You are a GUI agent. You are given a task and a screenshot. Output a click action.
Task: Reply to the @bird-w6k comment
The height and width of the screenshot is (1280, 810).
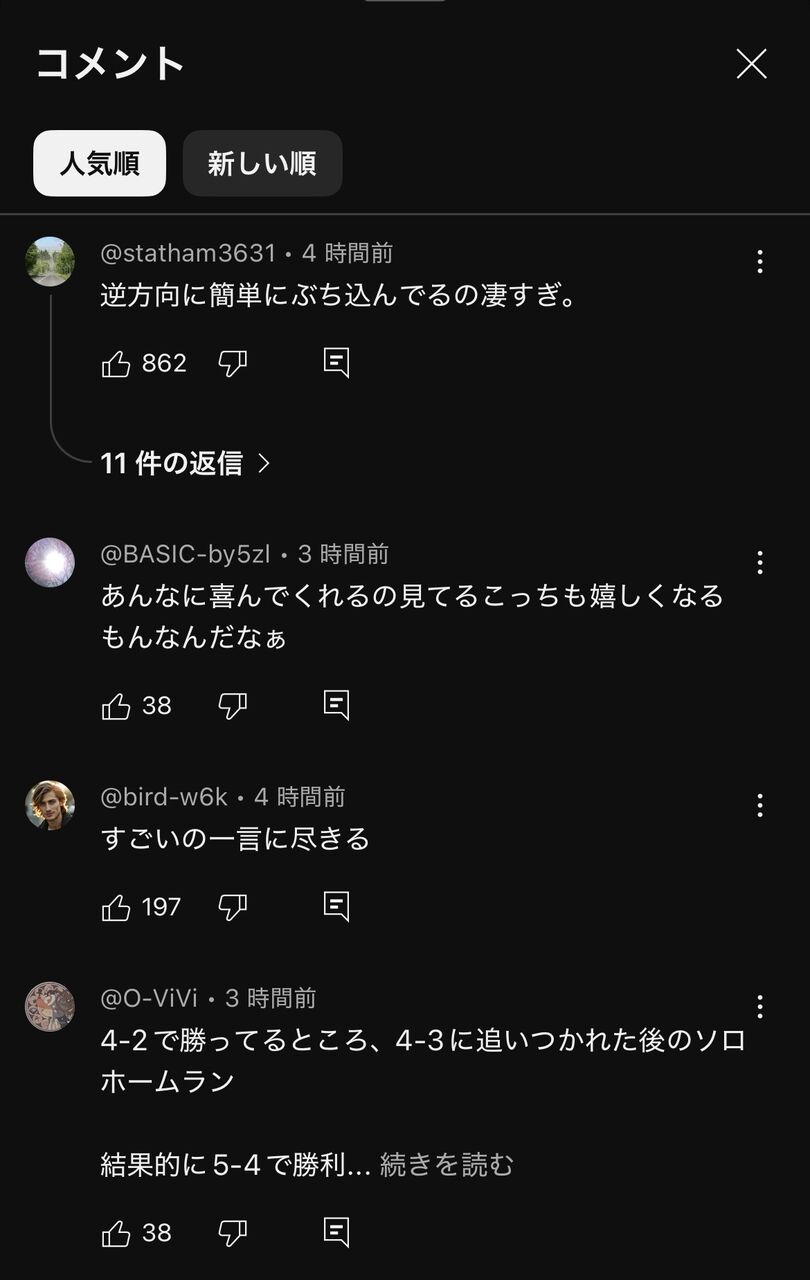[337, 907]
